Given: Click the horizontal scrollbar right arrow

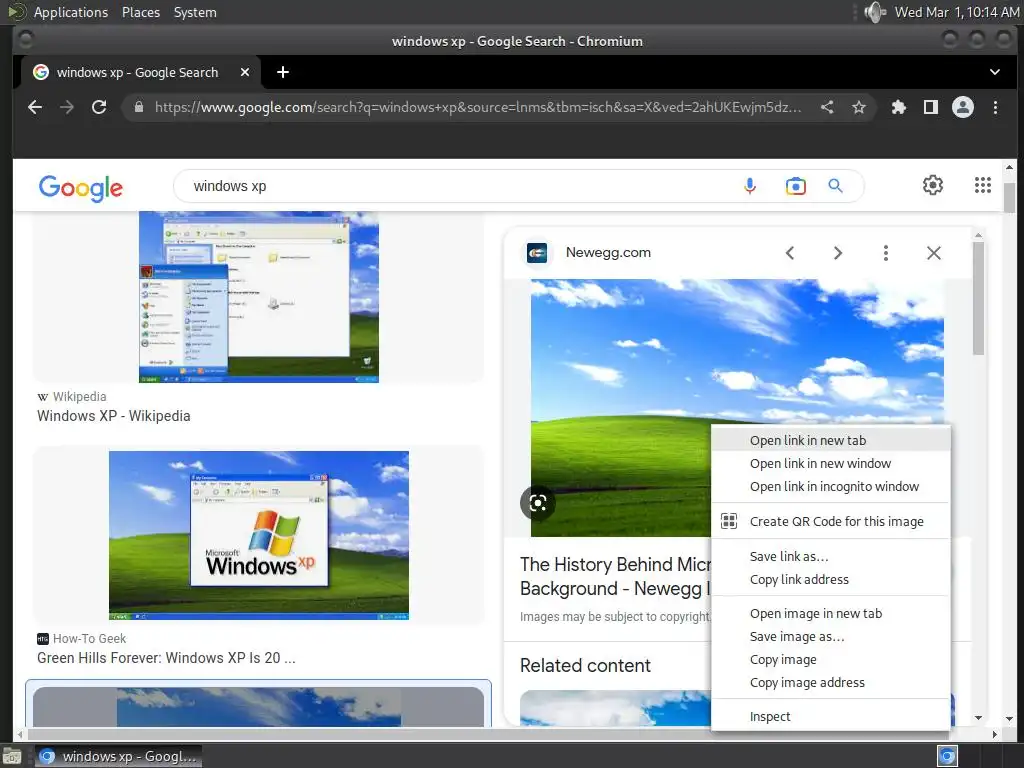Looking at the screenshot, I should coord(994,734).
